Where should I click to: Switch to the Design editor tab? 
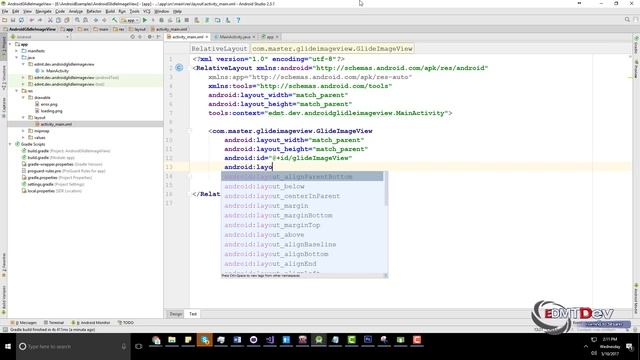pos(176,314)
